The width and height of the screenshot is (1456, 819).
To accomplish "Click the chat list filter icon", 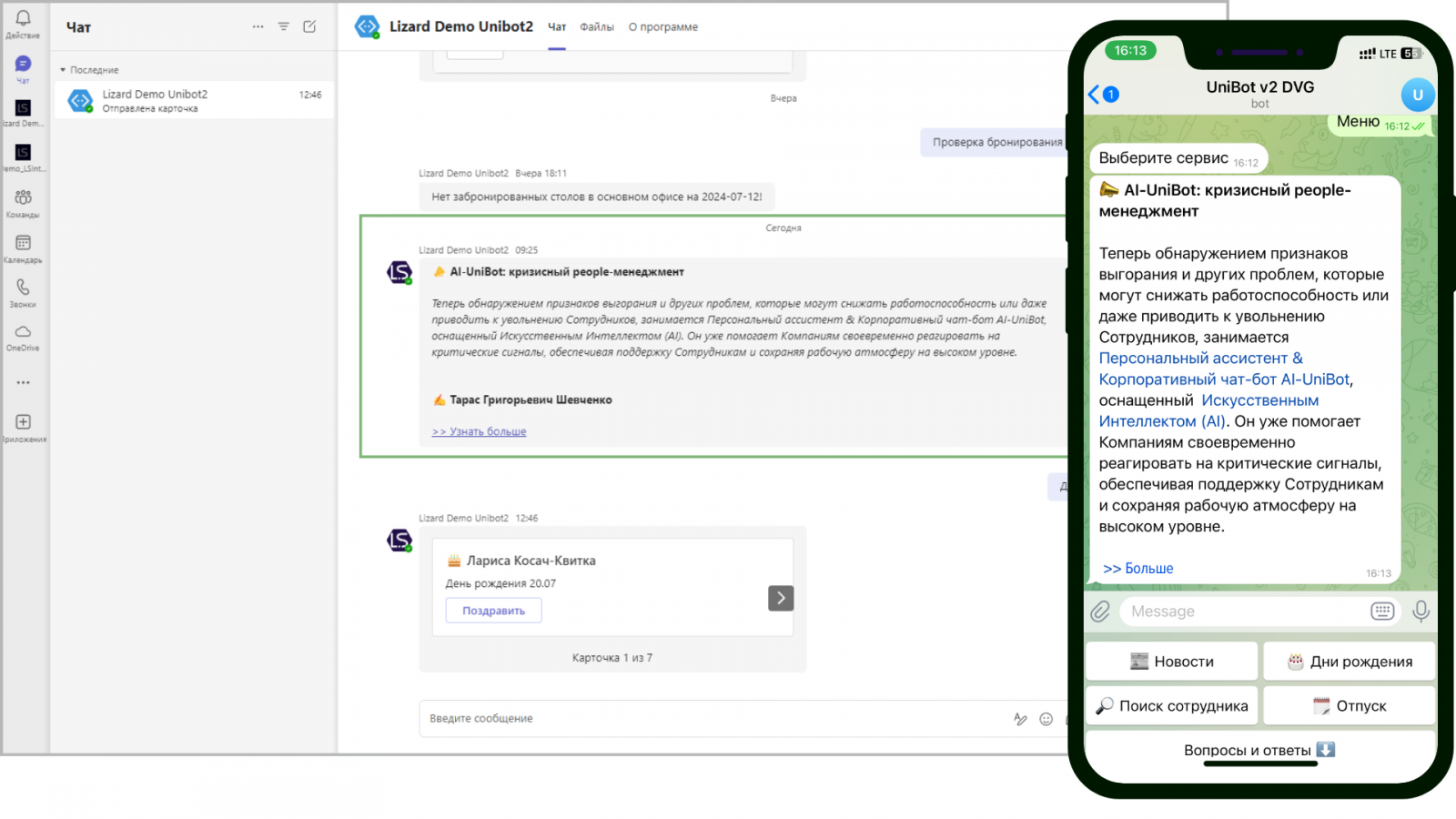I will point(284,26).
